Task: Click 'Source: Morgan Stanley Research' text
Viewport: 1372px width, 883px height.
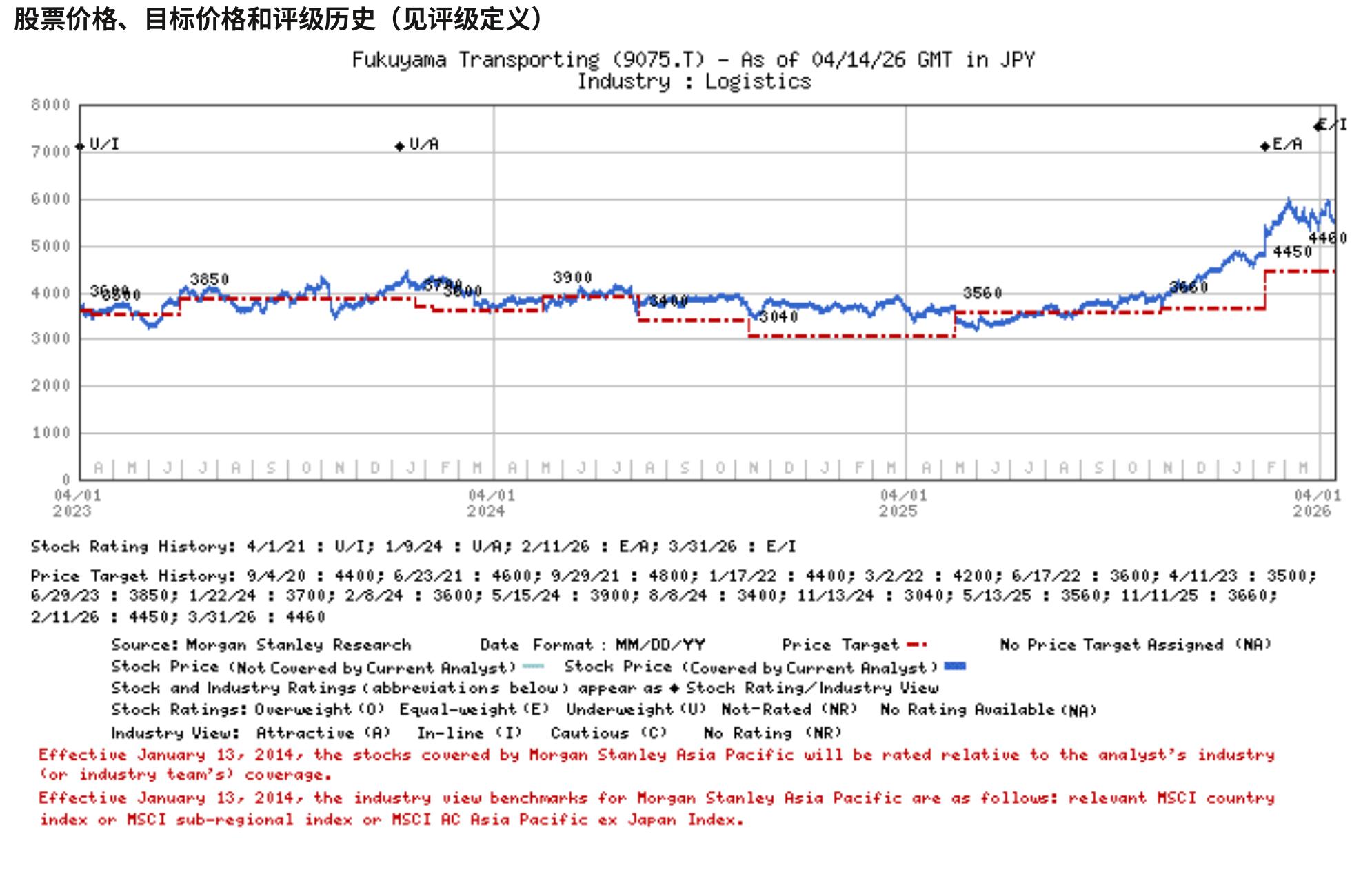Action: [x=261, y=645]
